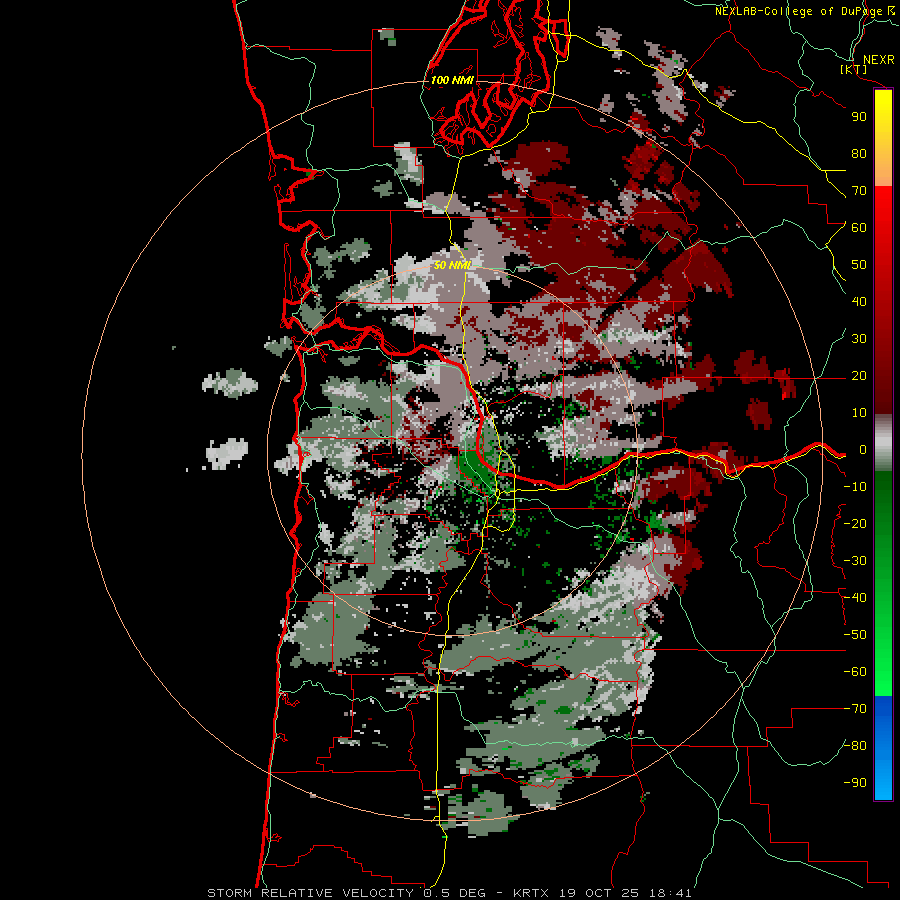
Task: Click the "100 NMI" range ring label
Action: pyautogui.click(x=452, y=80)
